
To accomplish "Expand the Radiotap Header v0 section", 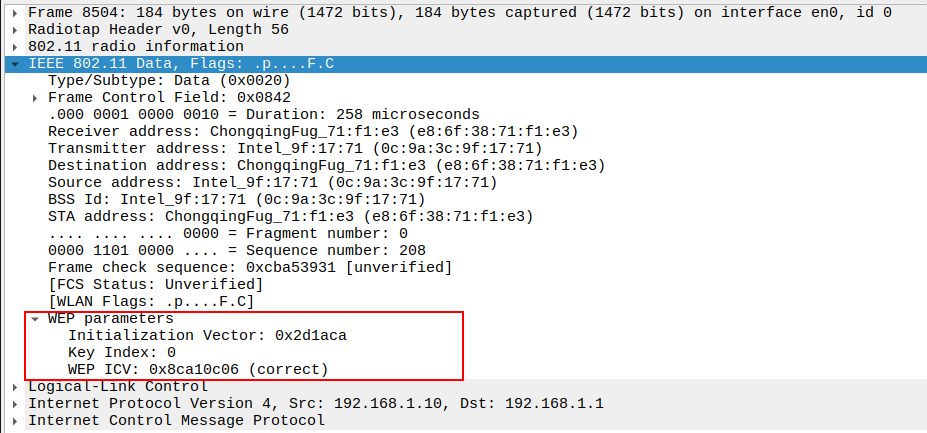I will [x=15, y=30].
